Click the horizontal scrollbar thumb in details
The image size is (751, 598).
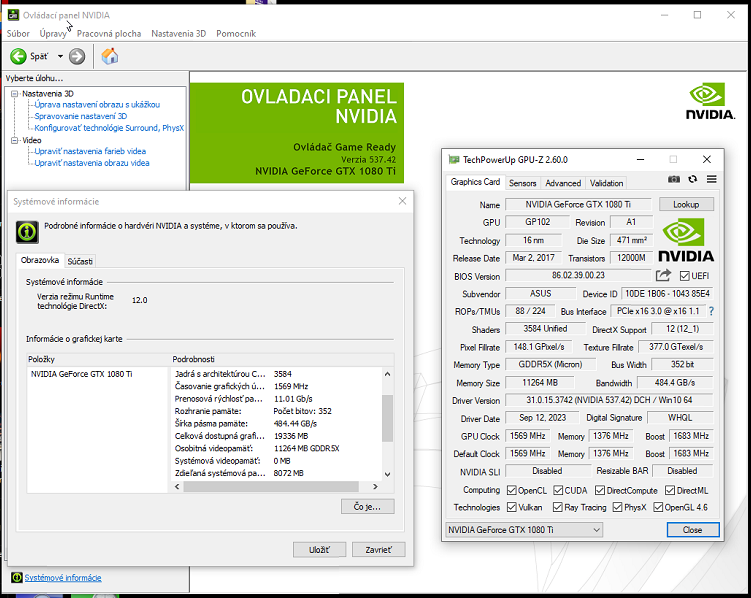click(271, 486)
